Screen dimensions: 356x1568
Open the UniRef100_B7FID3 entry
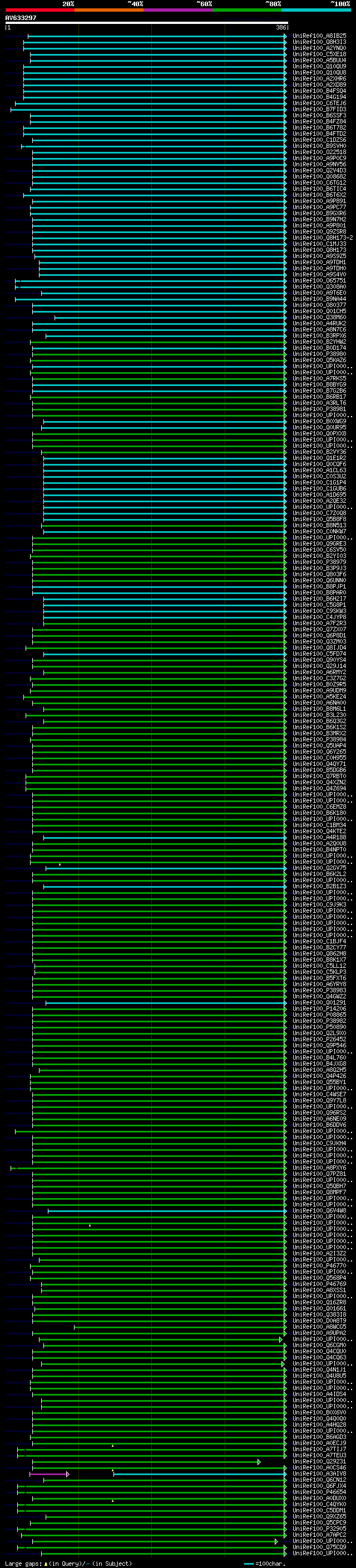(319, 110)
